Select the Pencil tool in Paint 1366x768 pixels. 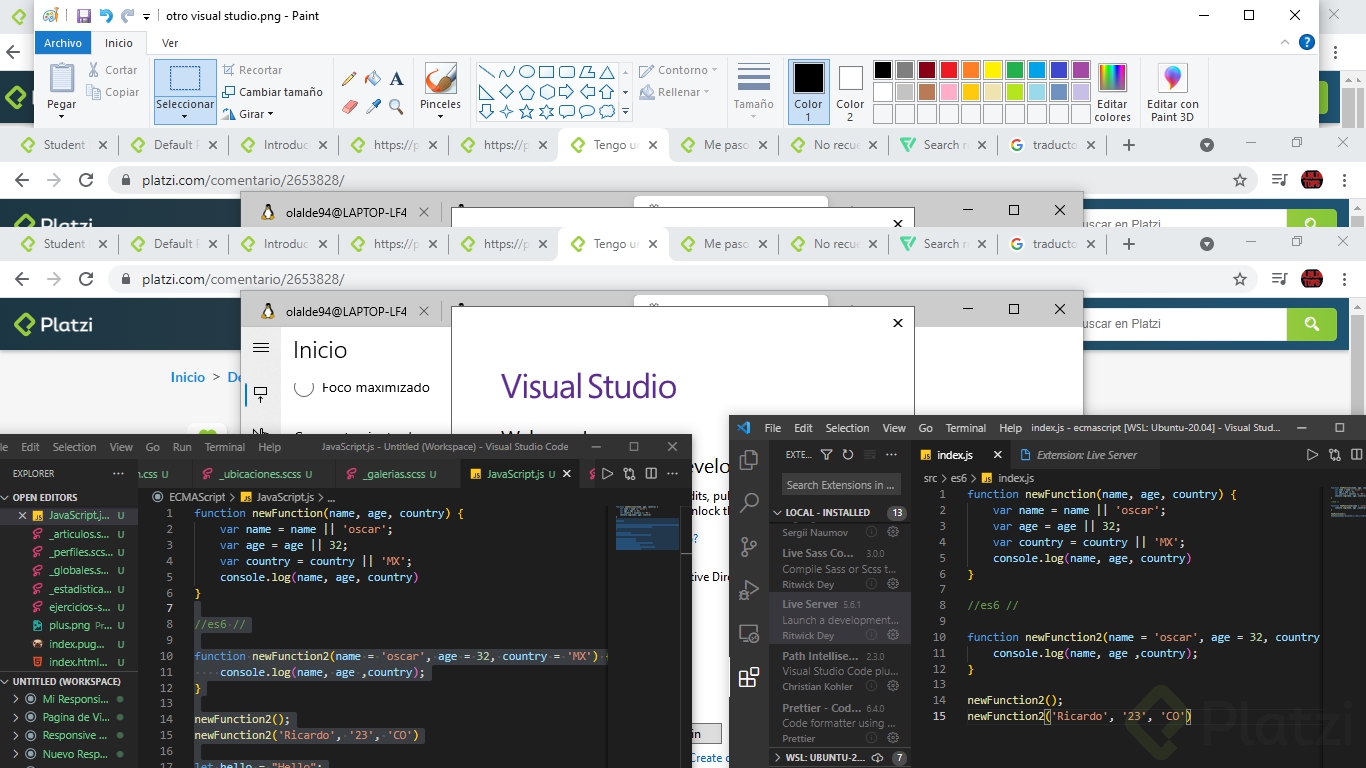pos(349,79)
